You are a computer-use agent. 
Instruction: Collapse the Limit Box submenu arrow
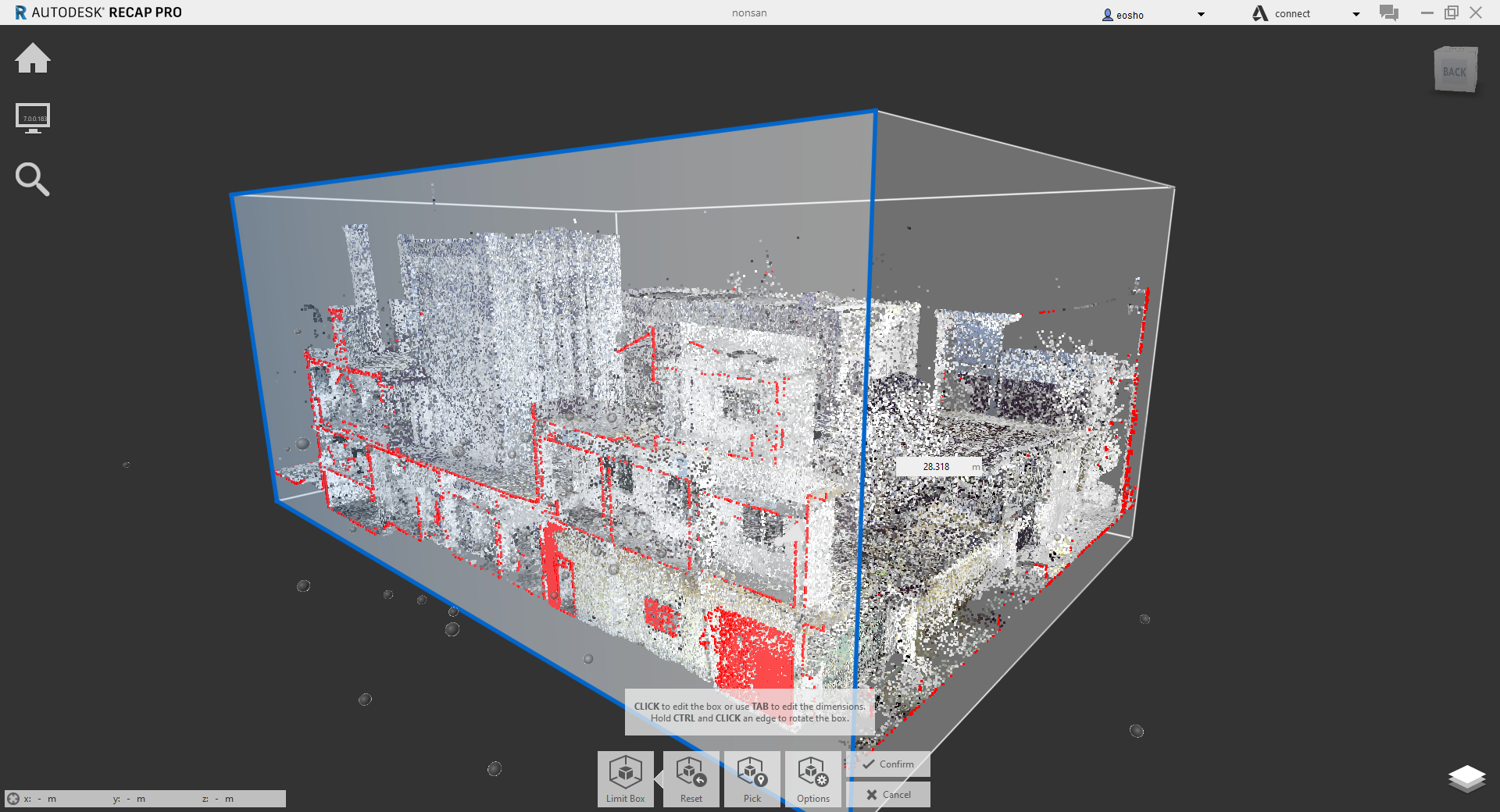[659, 778]
